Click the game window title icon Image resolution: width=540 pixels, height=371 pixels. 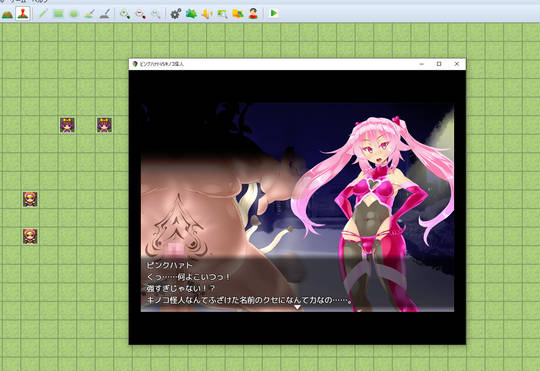pyautogui.click(x=135, y=64)
